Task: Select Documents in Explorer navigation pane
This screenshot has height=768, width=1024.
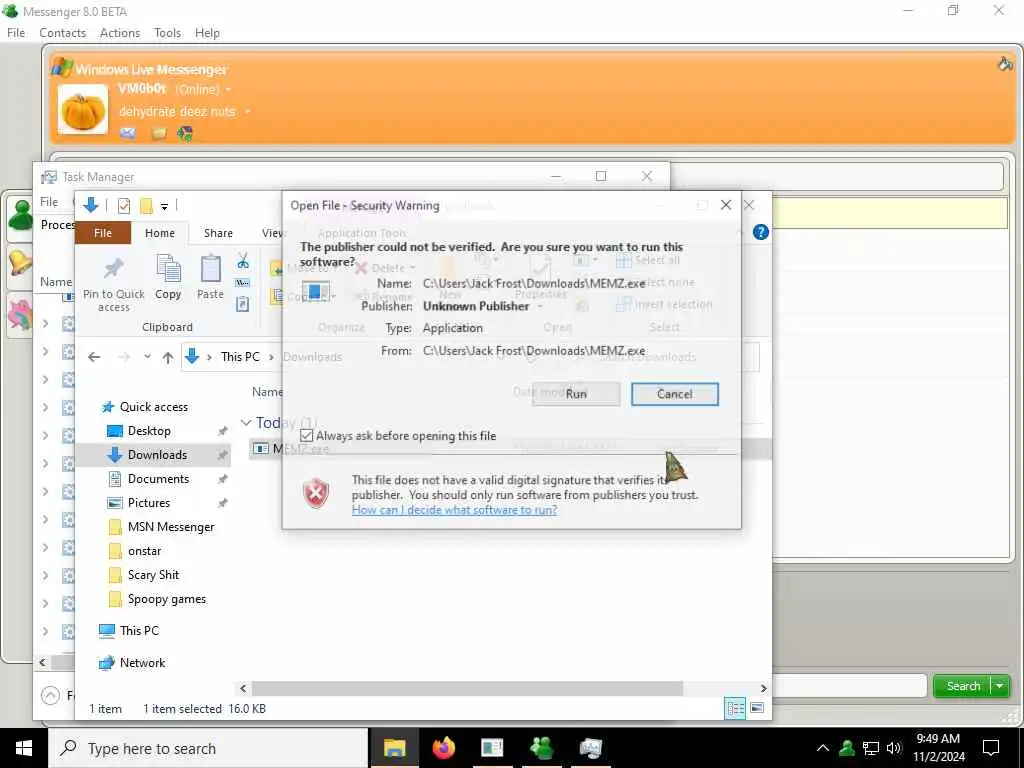Action: 158,479
